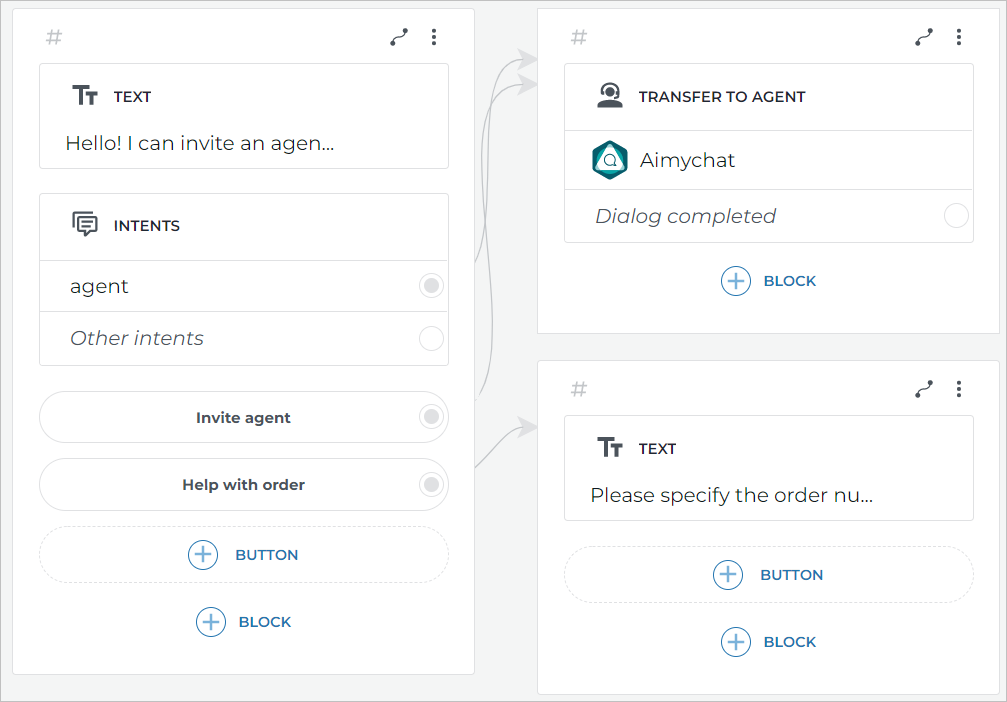Select the 'Help with order' button
The height and width of the screenshot is (702, 1007).
point(243,484)
